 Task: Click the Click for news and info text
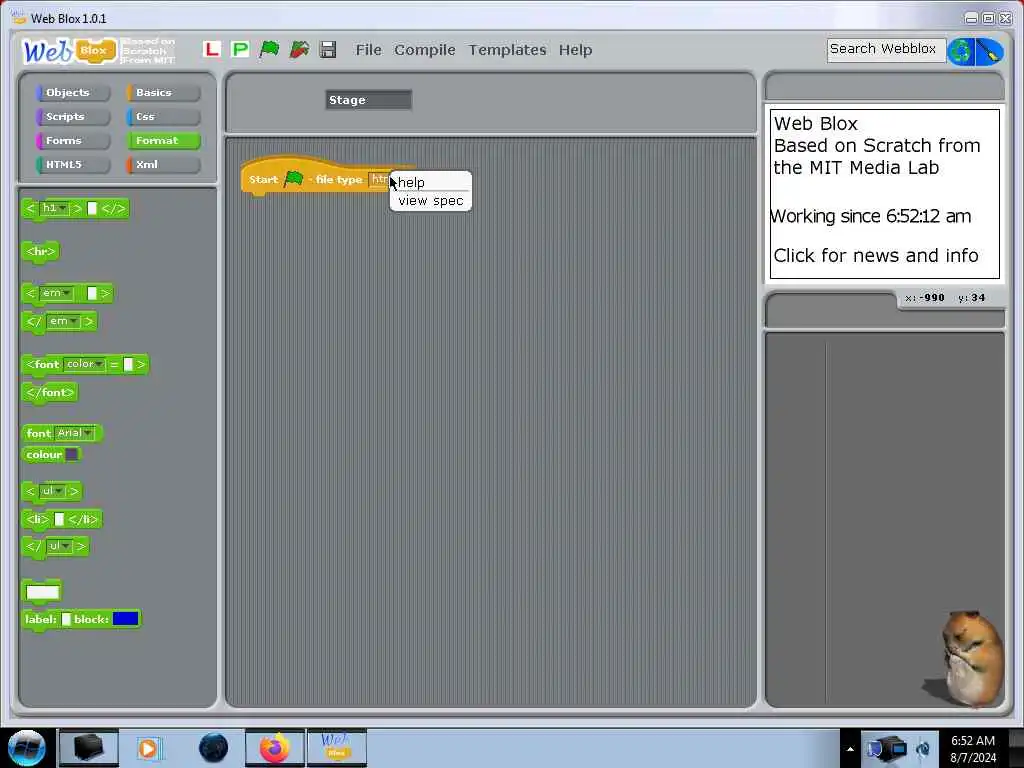876,255
